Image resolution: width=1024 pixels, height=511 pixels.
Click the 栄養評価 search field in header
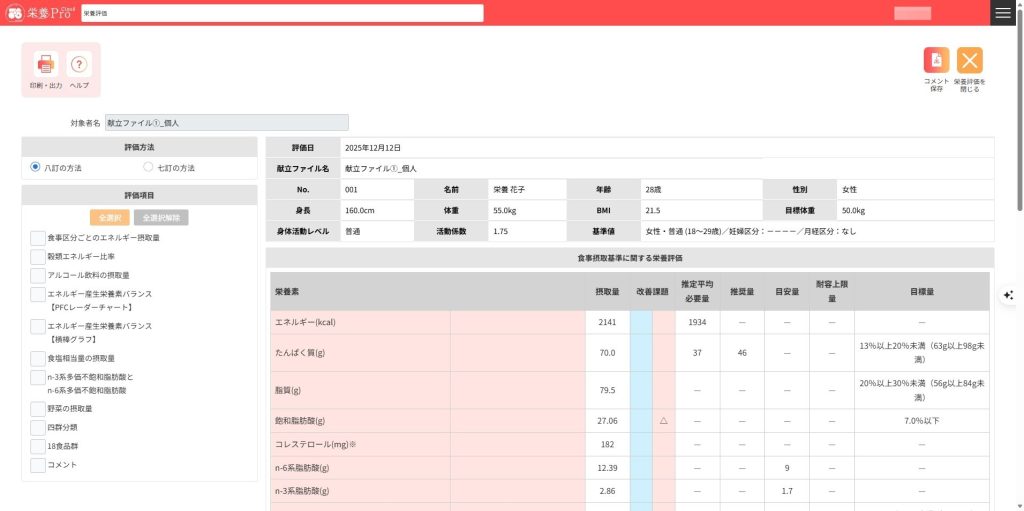tap(281, 13)
